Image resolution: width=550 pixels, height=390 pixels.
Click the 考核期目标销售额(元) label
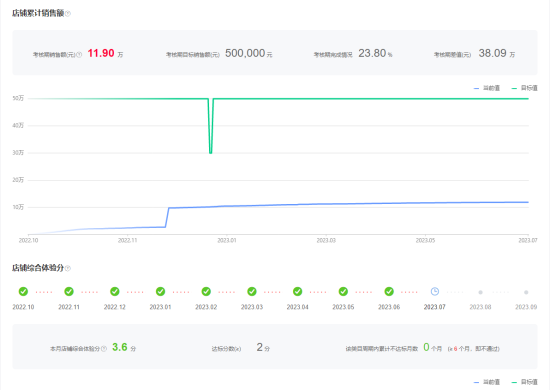pos(193,55)
